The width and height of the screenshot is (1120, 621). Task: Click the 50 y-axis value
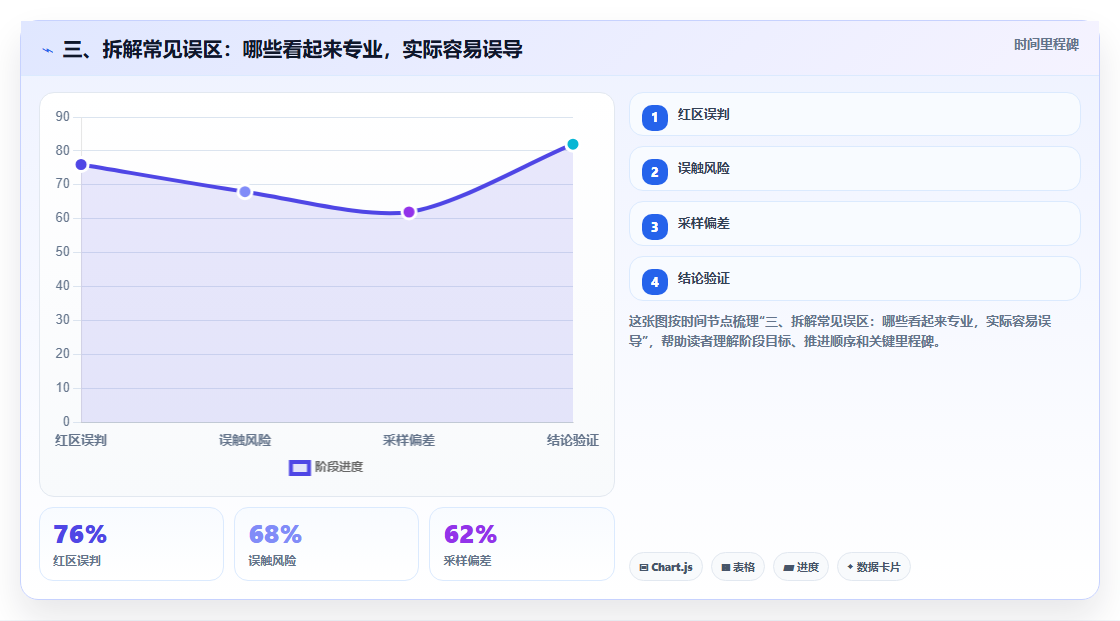pos(63,252)
